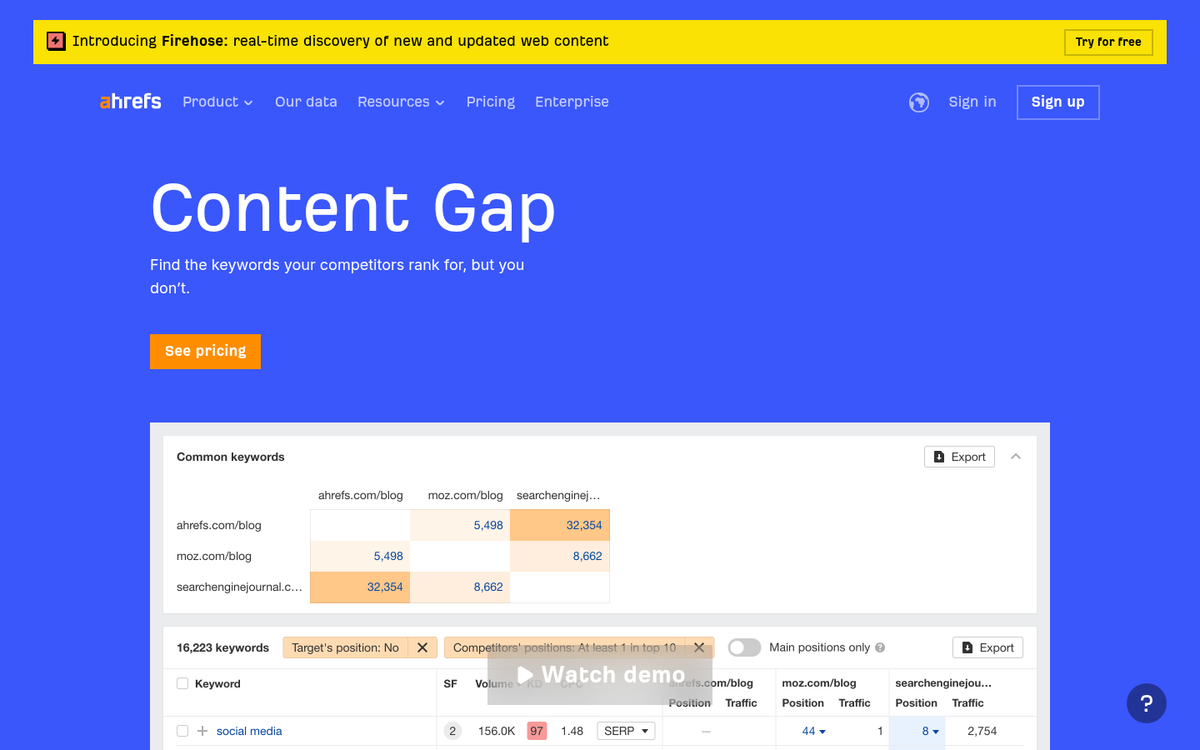1200x750 pixels.
Task: Expand the Resources menu
Action: coord(400,102)
